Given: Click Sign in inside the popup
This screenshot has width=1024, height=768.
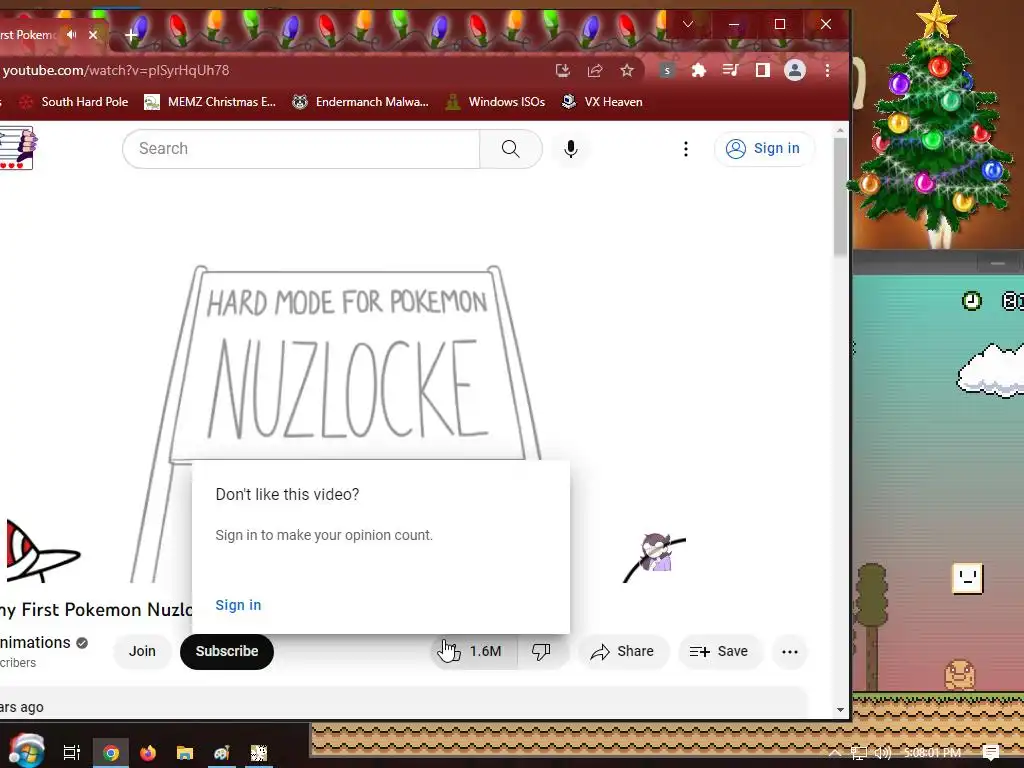Looking at the screenshot, I should 238,605.
